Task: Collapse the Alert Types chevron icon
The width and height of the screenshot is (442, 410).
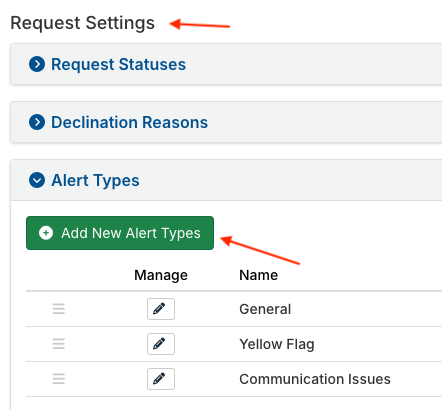Action: (x=37, y=180)
